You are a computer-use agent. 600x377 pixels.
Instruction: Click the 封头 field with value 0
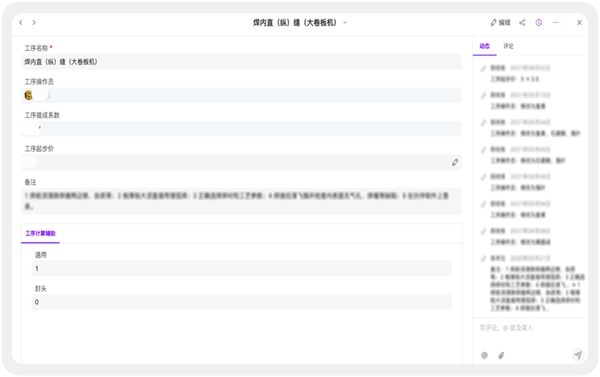click(x=241, y=302)
